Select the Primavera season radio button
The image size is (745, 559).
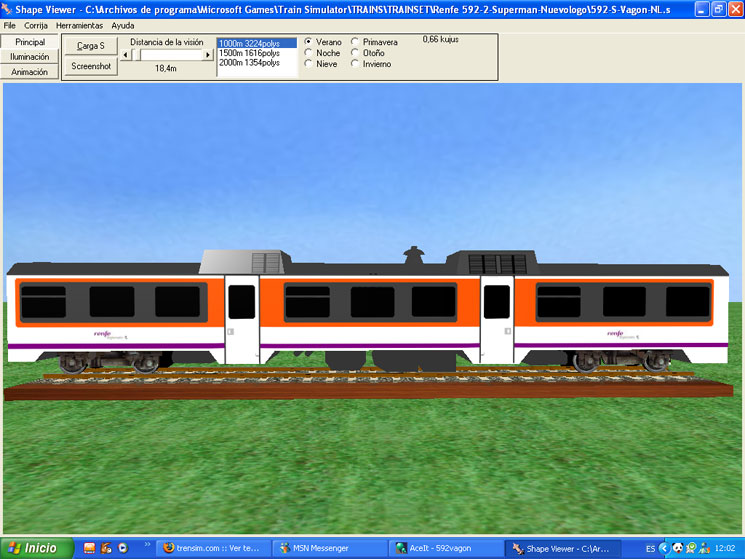point(355,42)
